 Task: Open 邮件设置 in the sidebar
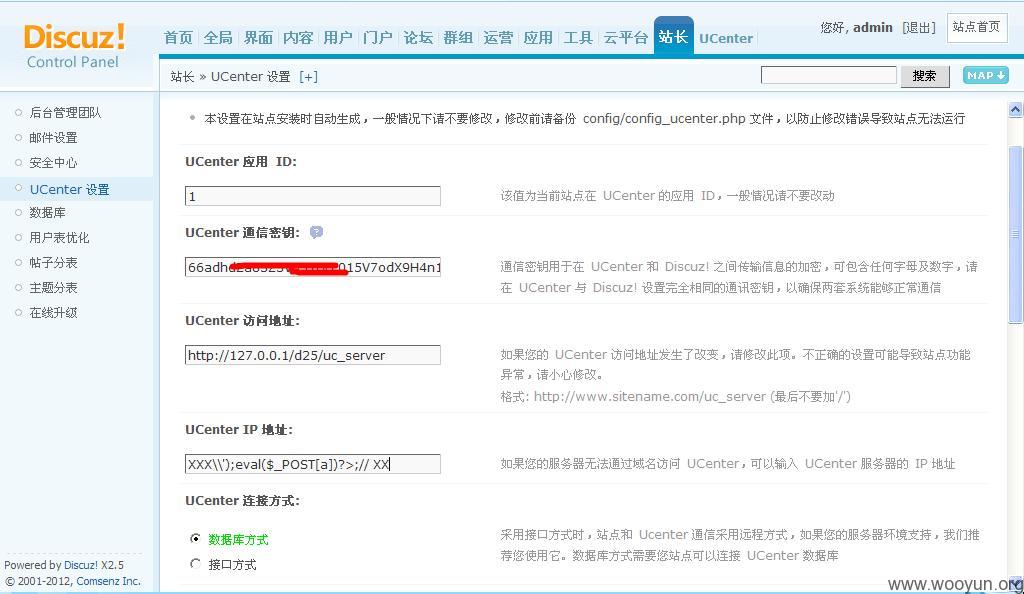pyautogui.click(x=54, y=138)
